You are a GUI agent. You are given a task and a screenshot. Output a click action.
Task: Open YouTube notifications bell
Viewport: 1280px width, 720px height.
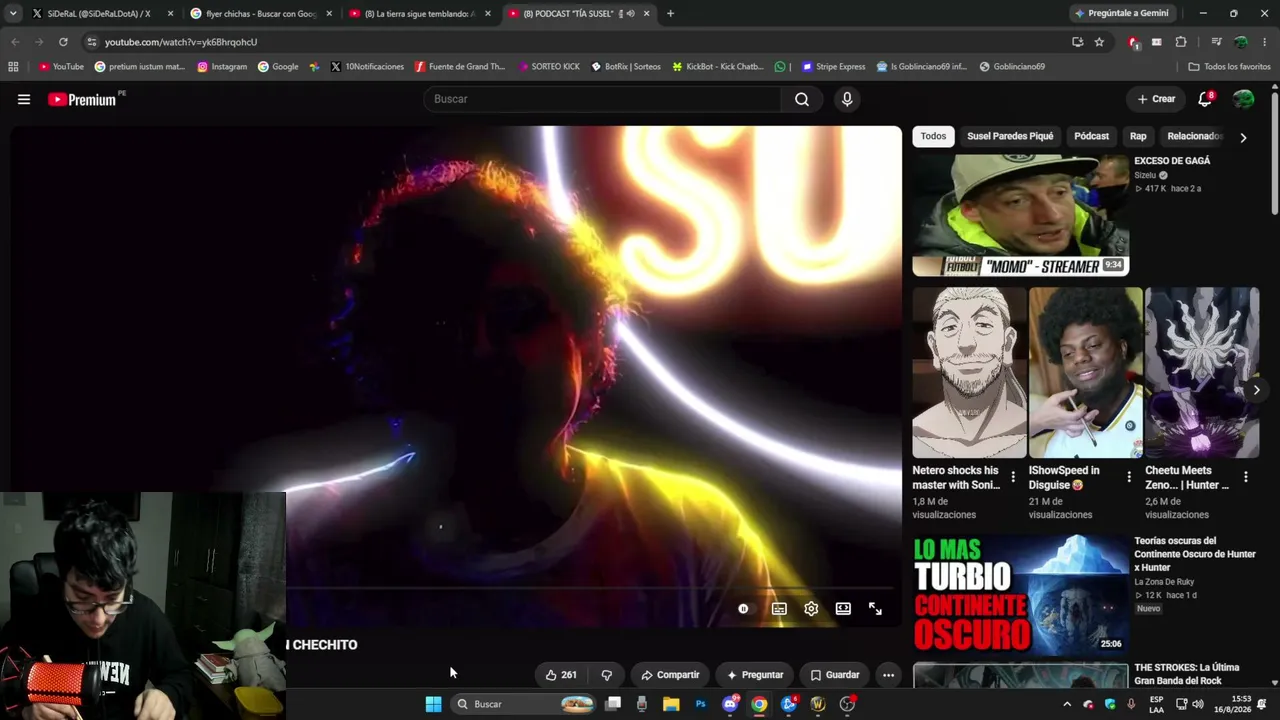coord(1205,99)
